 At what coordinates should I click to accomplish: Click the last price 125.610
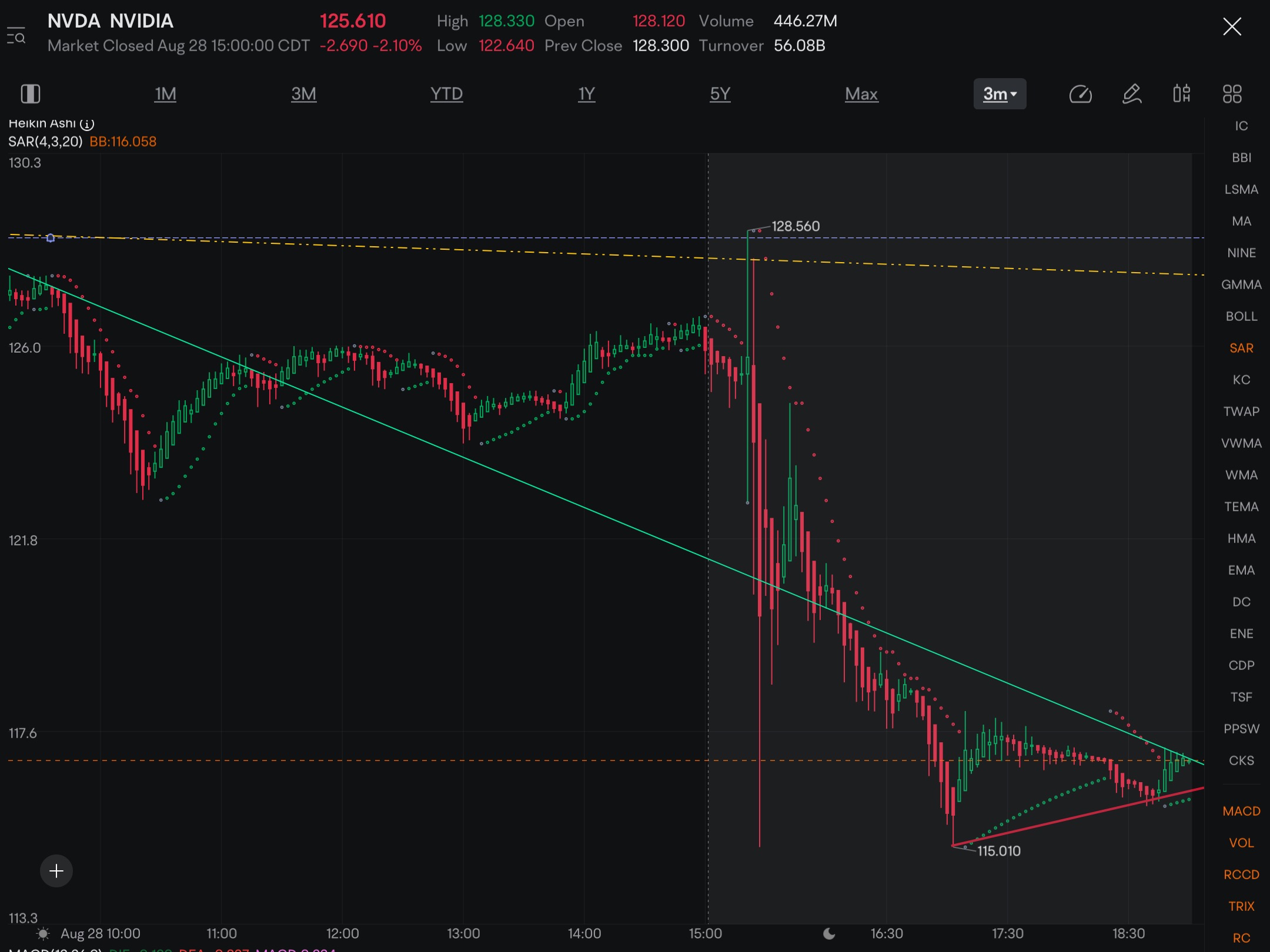click(353, 21)
